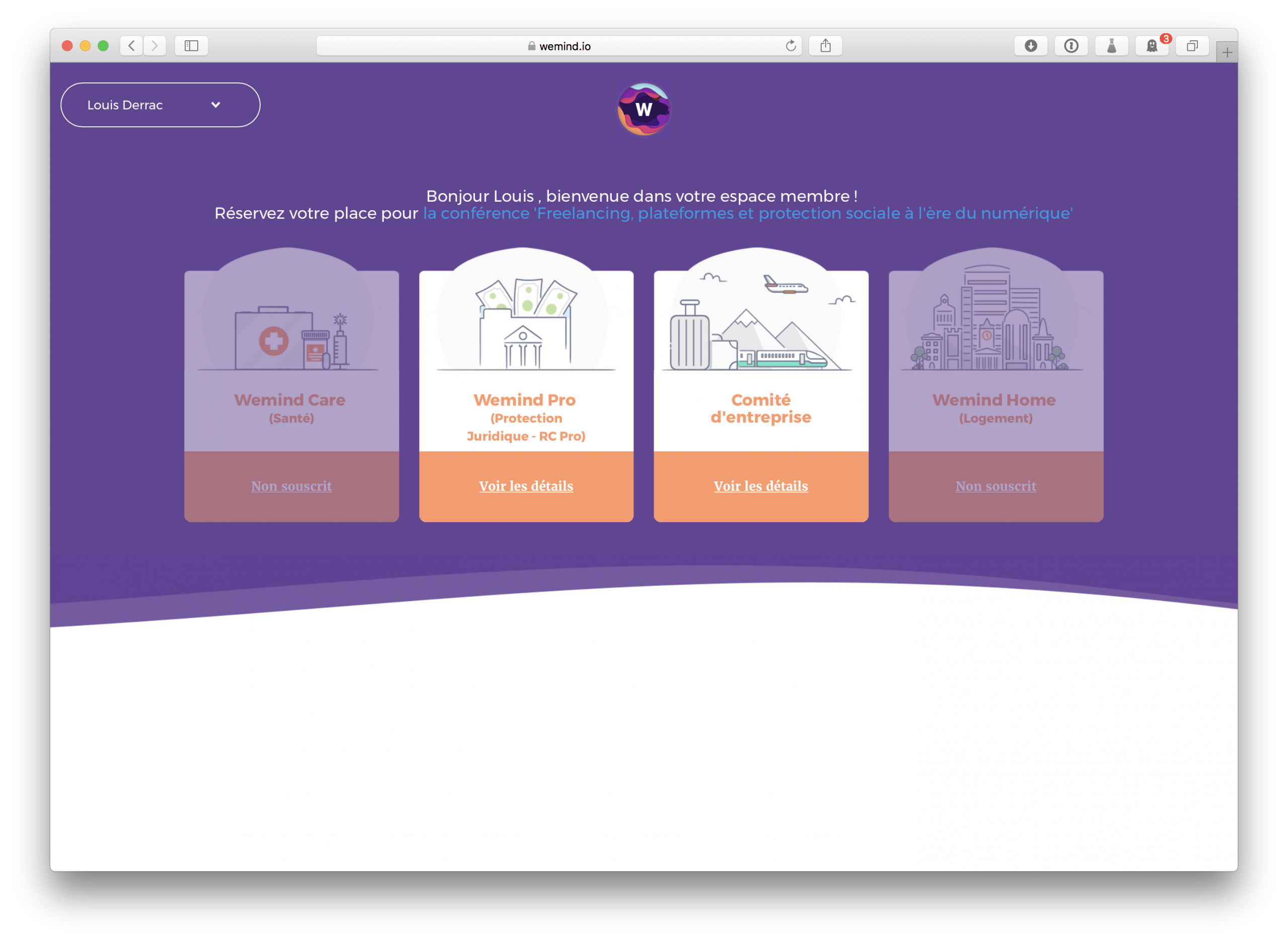The height and width of the screenshot is (943, 1288).
Task: Click the wemind.io address bar
Action: coord(559,46)
